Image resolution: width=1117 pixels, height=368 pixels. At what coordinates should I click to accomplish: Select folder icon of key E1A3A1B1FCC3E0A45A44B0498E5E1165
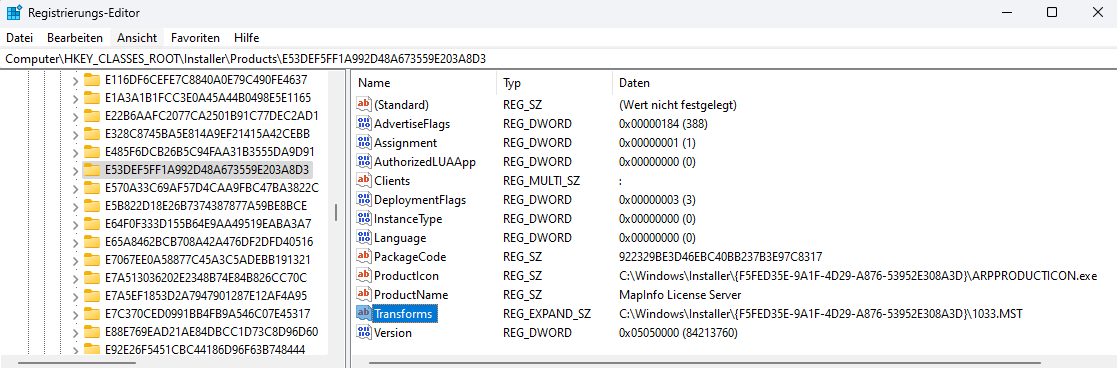91,98
